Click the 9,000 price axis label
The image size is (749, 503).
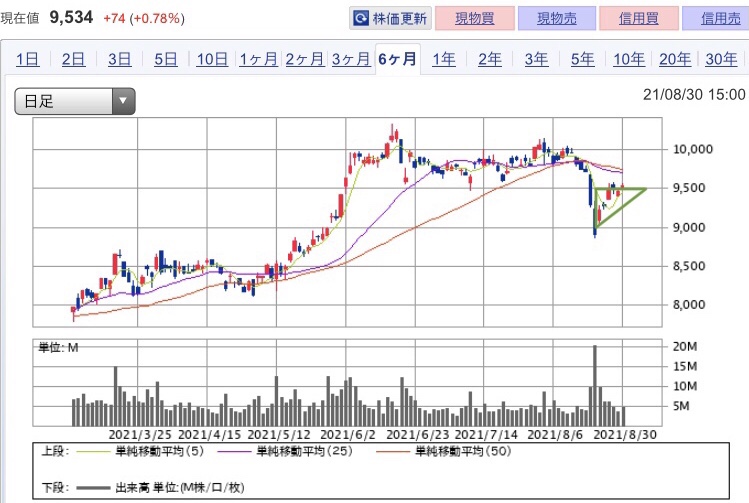point(689,227)
